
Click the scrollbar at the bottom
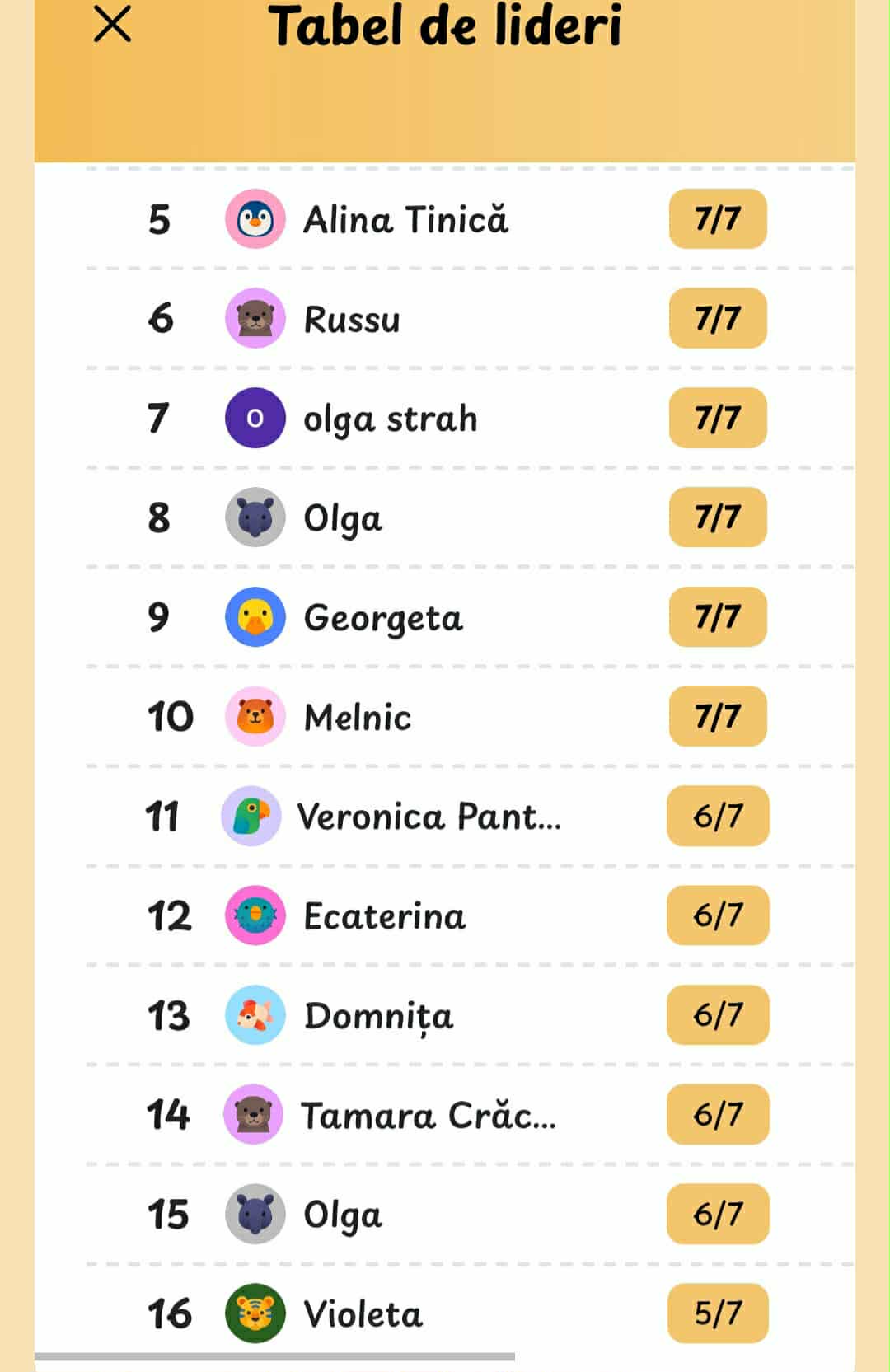[274, 1356]
